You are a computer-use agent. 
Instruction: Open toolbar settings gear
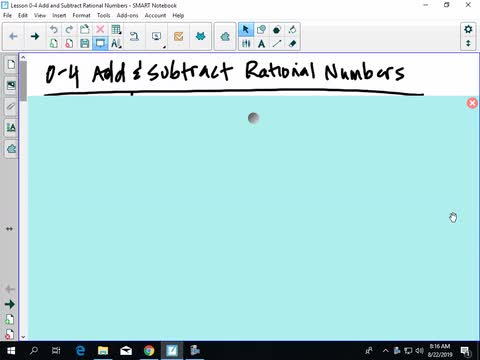pyautogui.click(x=468, y=29)
